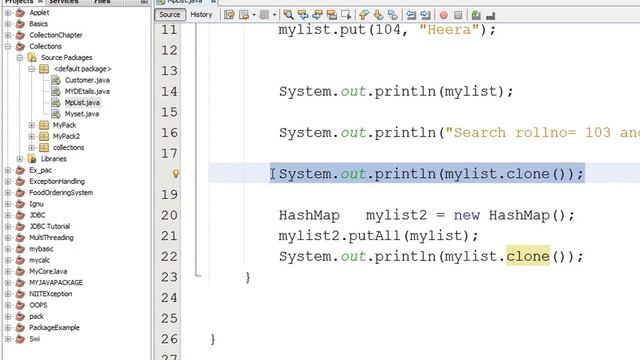Click the Libraries folder icon
This screenshot has height=360, width=640.
point(32,159)
